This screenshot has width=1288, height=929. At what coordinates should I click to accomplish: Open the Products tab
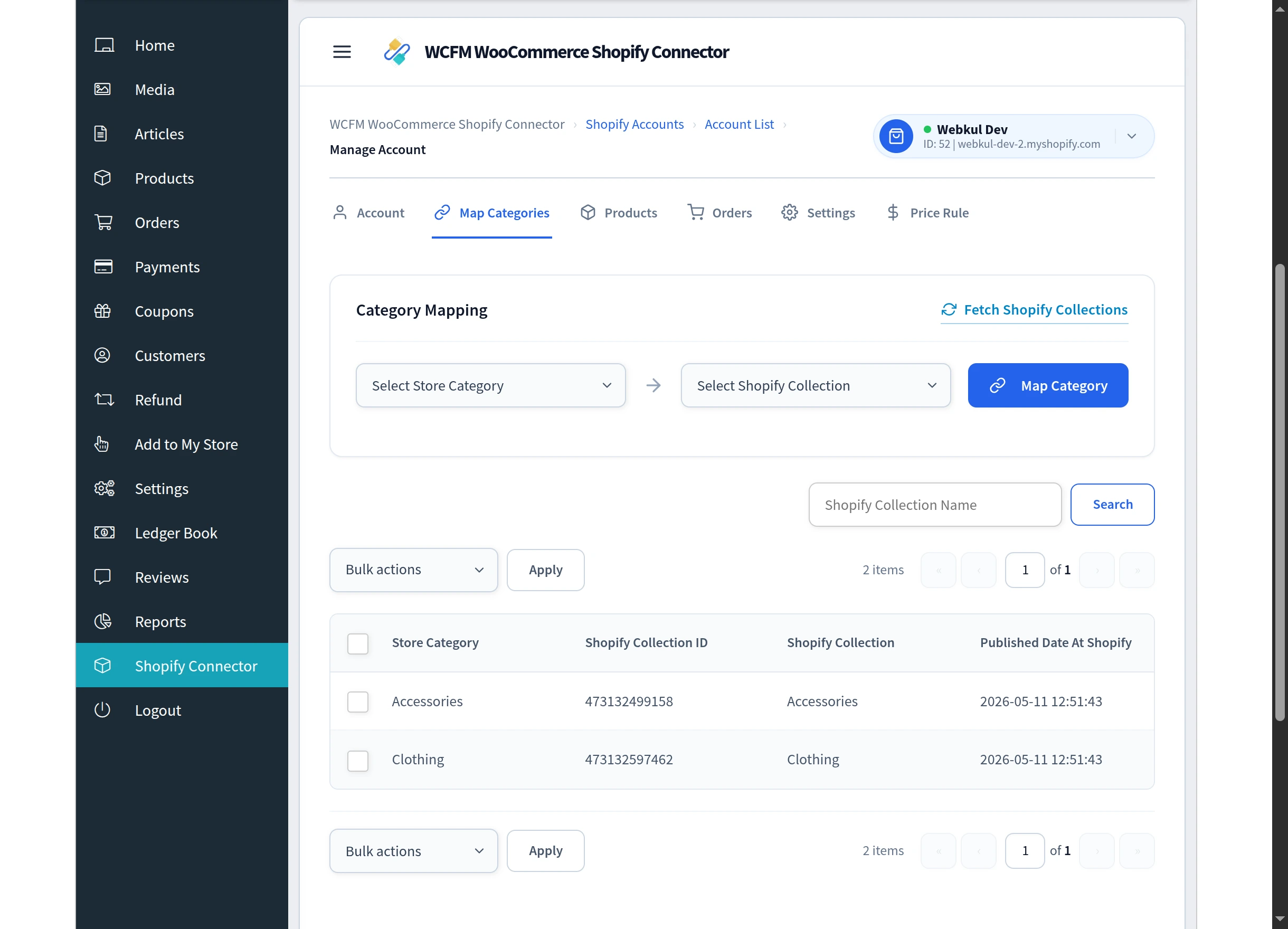619,213
